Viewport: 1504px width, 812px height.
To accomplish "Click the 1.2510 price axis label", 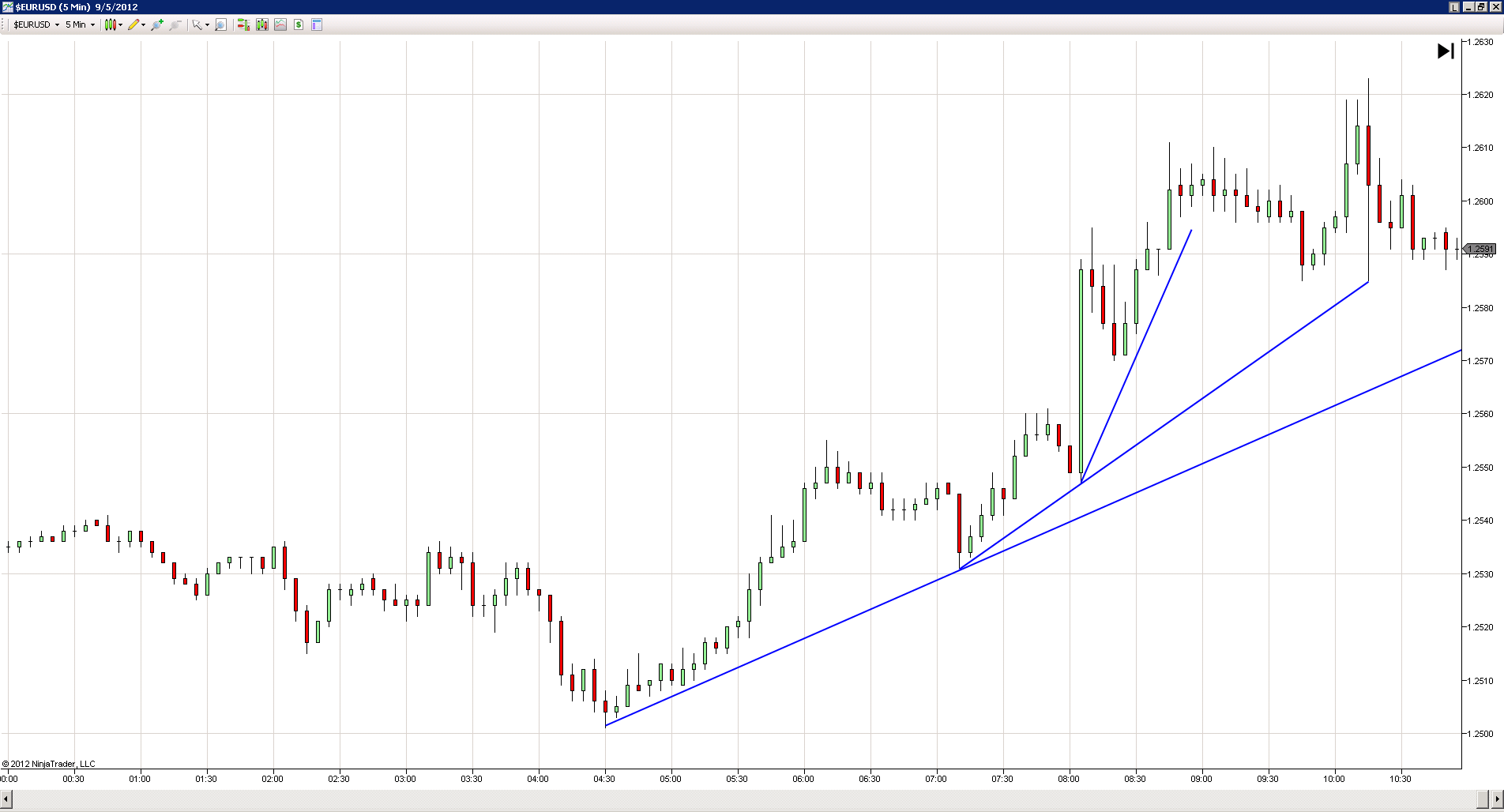I will click(1481, 681).
